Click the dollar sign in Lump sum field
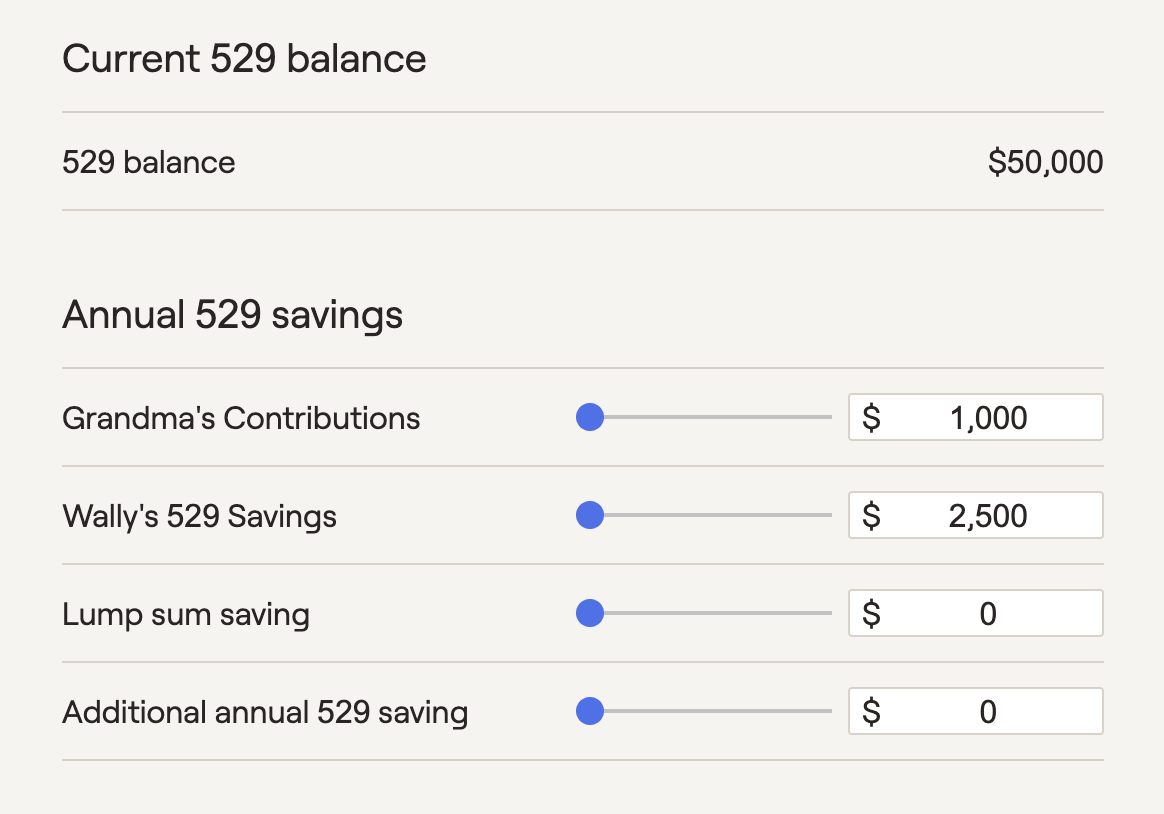Viewport: 1164px width, 814px height. tap(871, 613)
